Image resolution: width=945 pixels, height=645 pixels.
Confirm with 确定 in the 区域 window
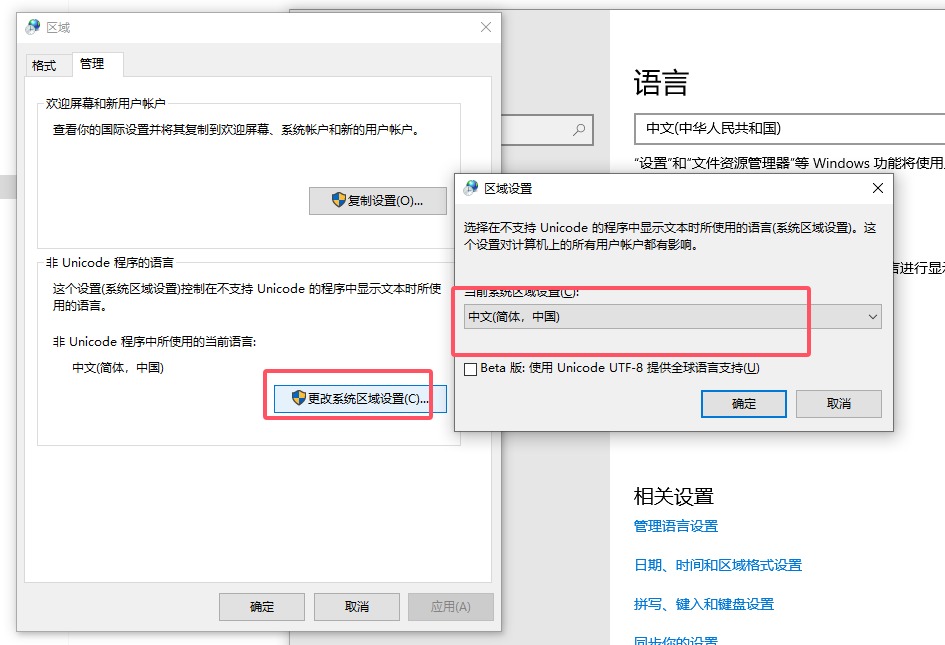(x=262, y=606)
